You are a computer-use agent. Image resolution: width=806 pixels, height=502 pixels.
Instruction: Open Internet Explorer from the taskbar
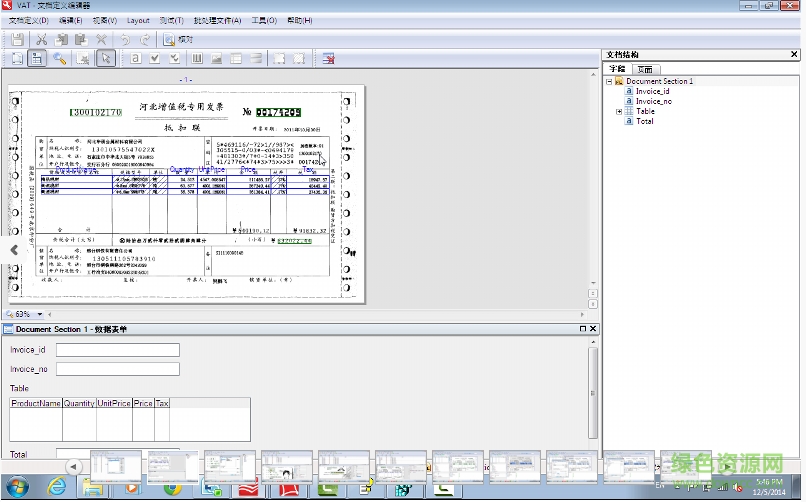[57, 488]
